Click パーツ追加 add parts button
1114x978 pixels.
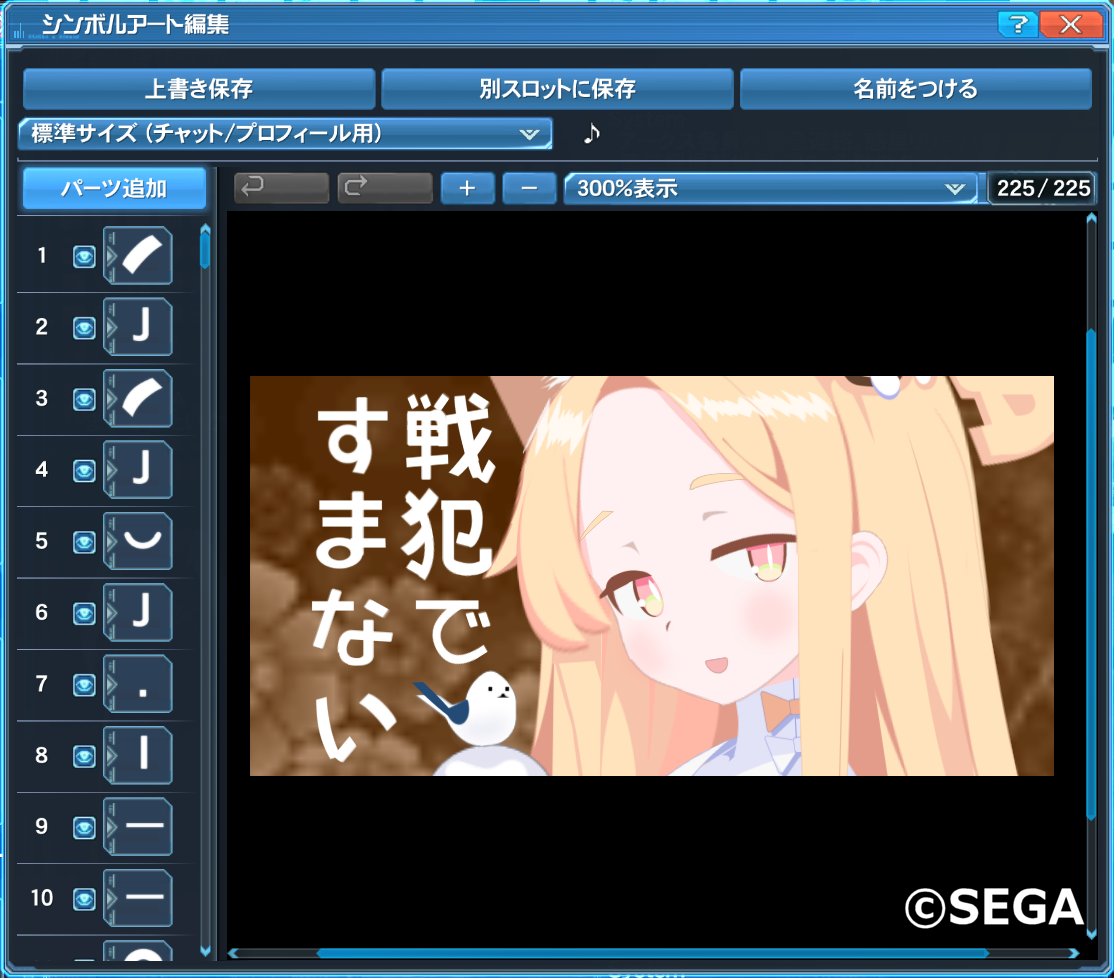click(x=114, y=188)
